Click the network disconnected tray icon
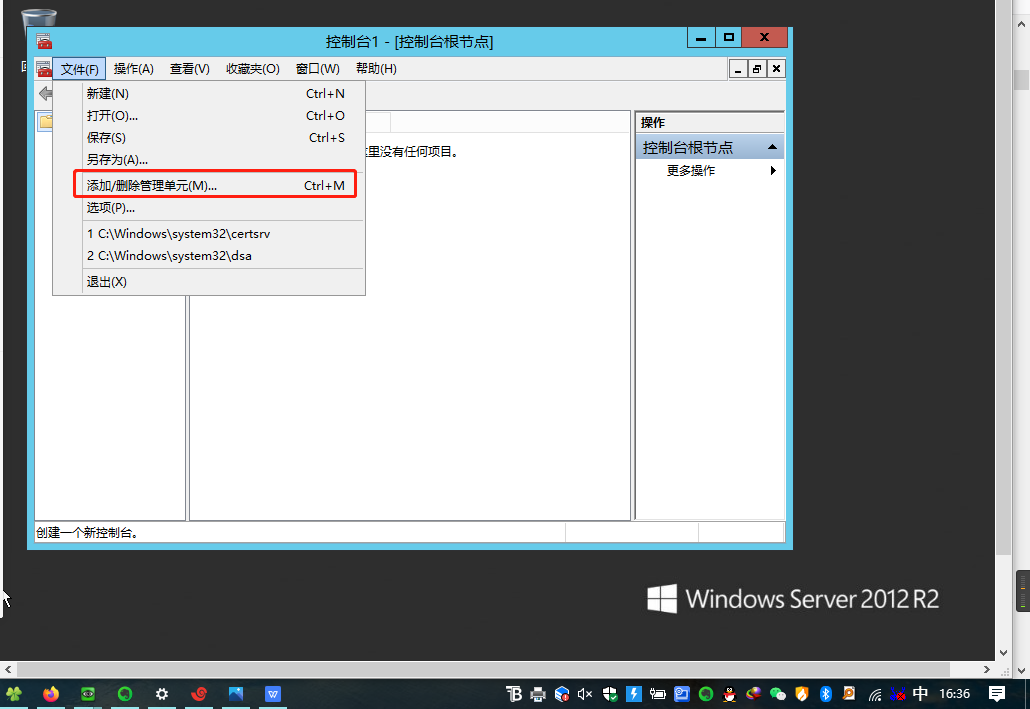The height and width of the screenshot is (709, 1030). 897,694
